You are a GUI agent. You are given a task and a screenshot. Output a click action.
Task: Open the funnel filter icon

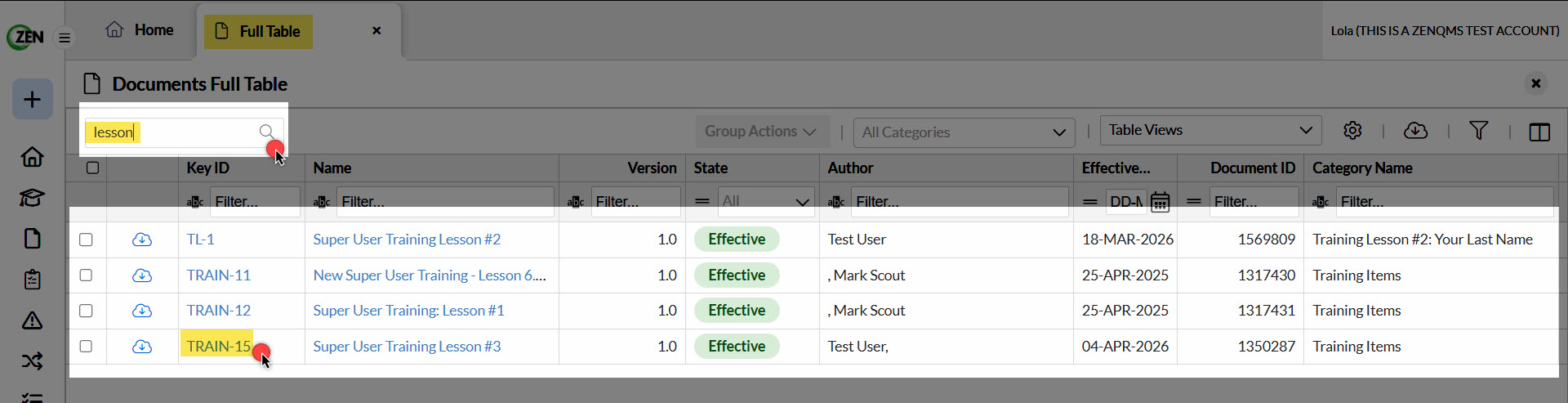pos(1478,131)
